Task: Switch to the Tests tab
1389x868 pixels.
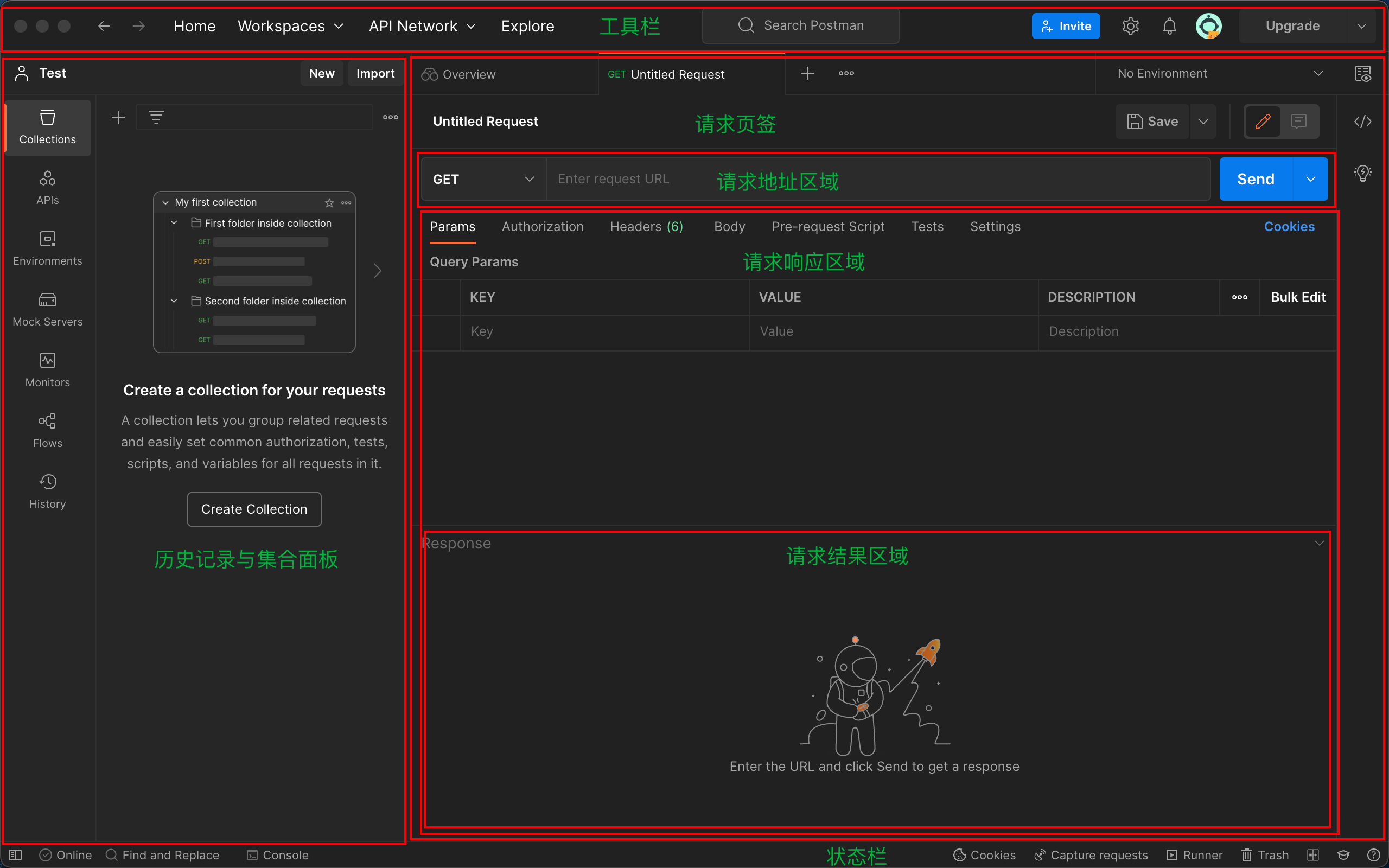Action: 927,227
